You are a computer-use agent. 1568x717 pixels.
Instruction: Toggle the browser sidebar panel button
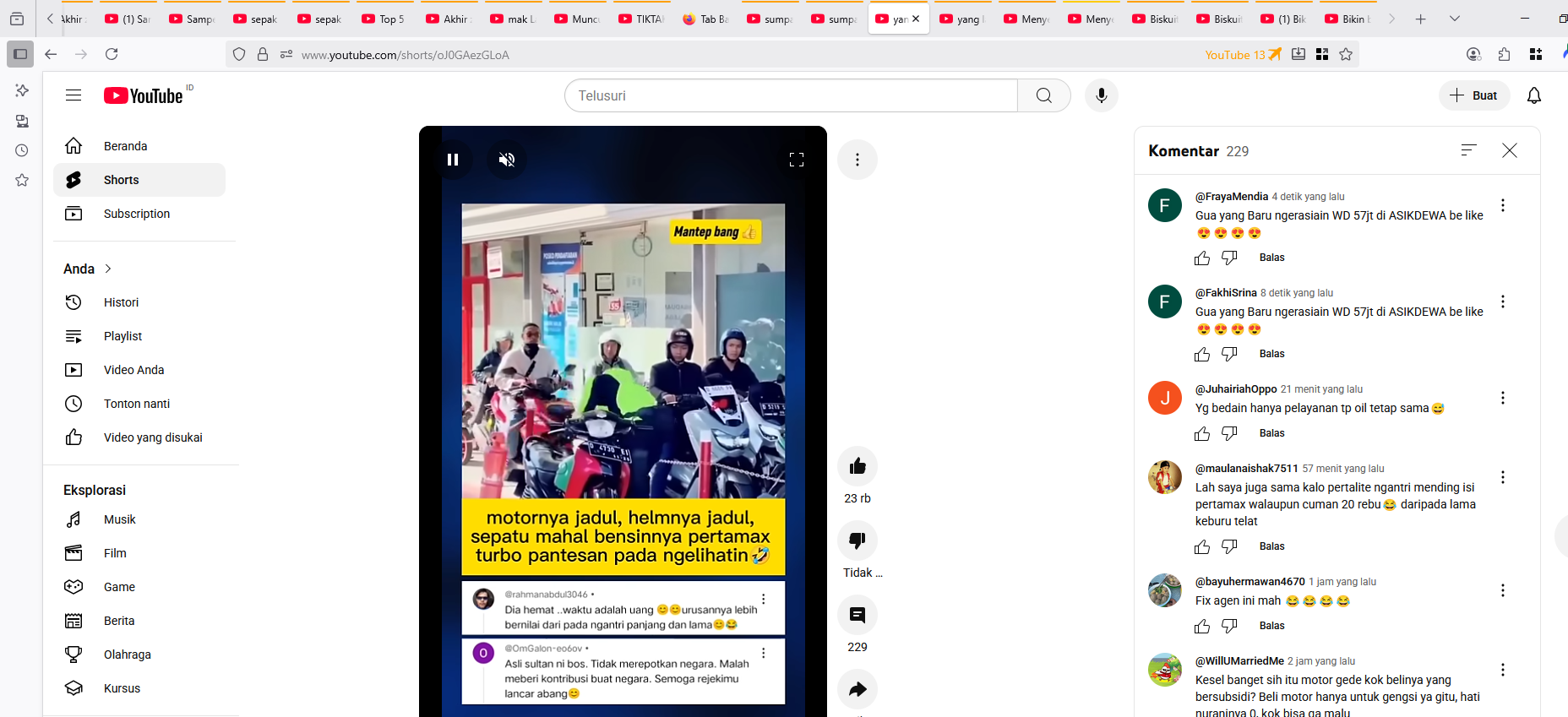pos(20,54)
